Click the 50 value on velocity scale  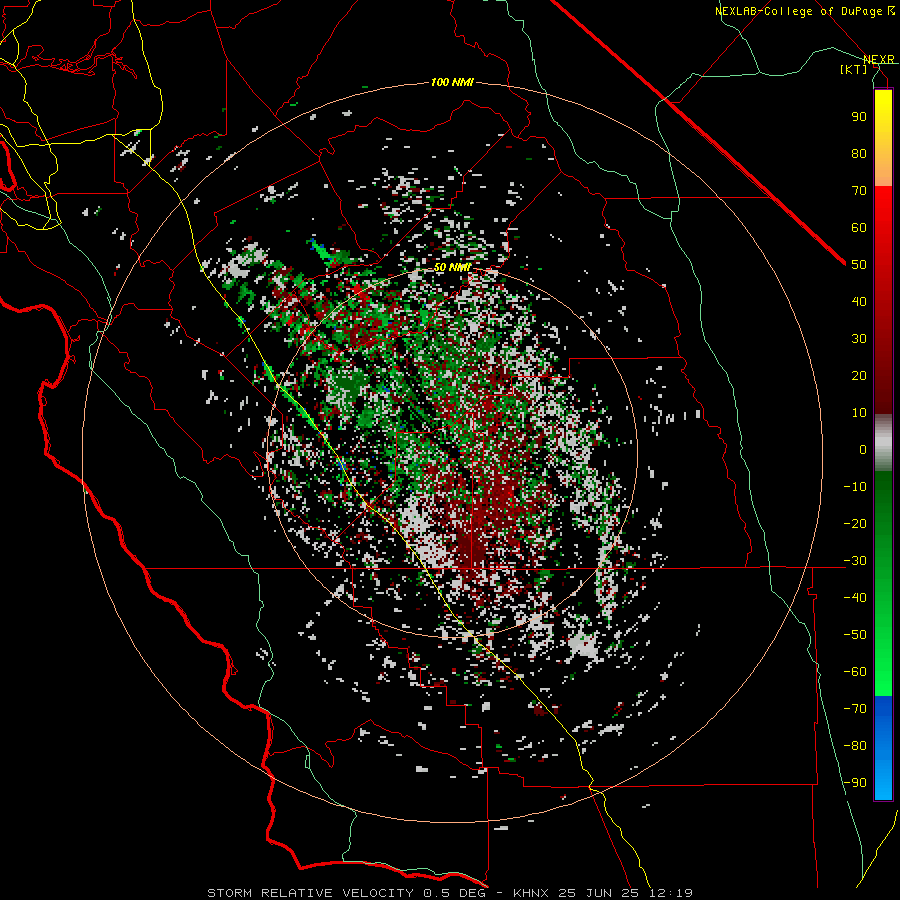pos(859,265)
